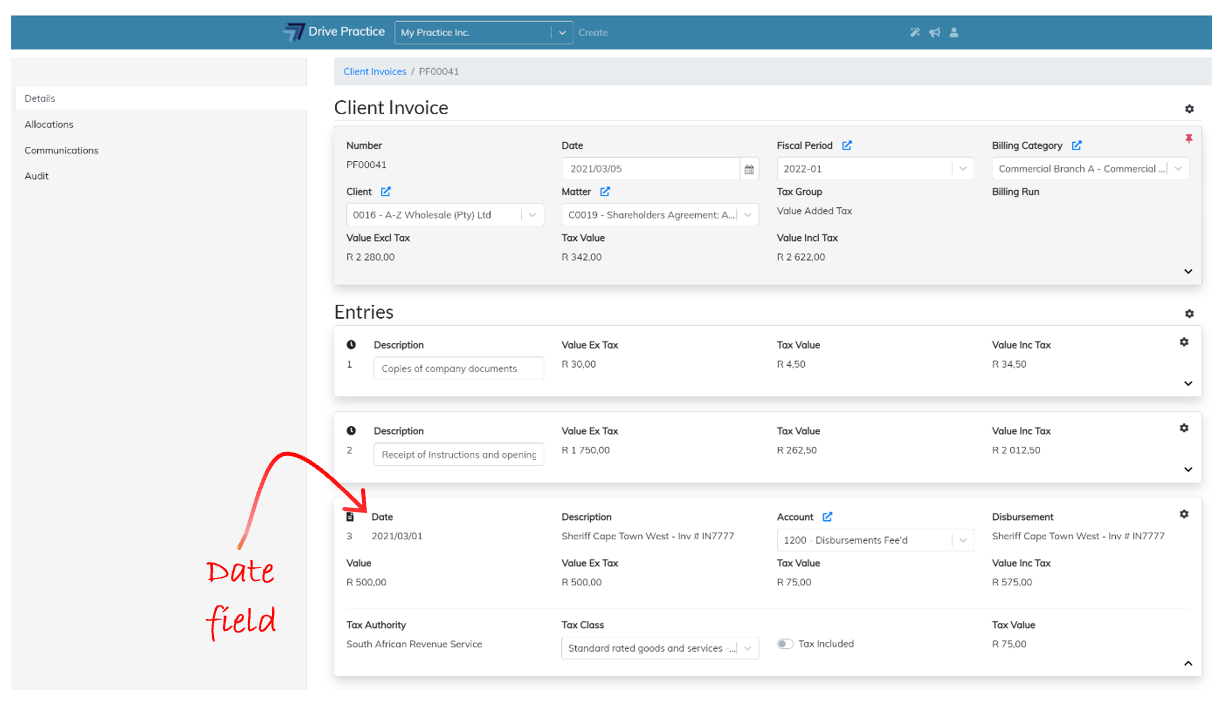Open settings gear for entry 3

click(x=1184, y=514)
